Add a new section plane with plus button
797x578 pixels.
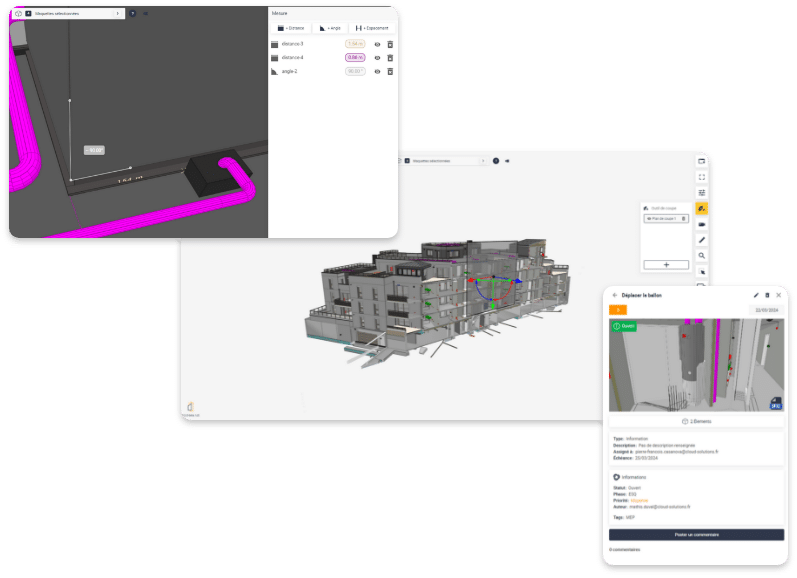coord(666,264)
